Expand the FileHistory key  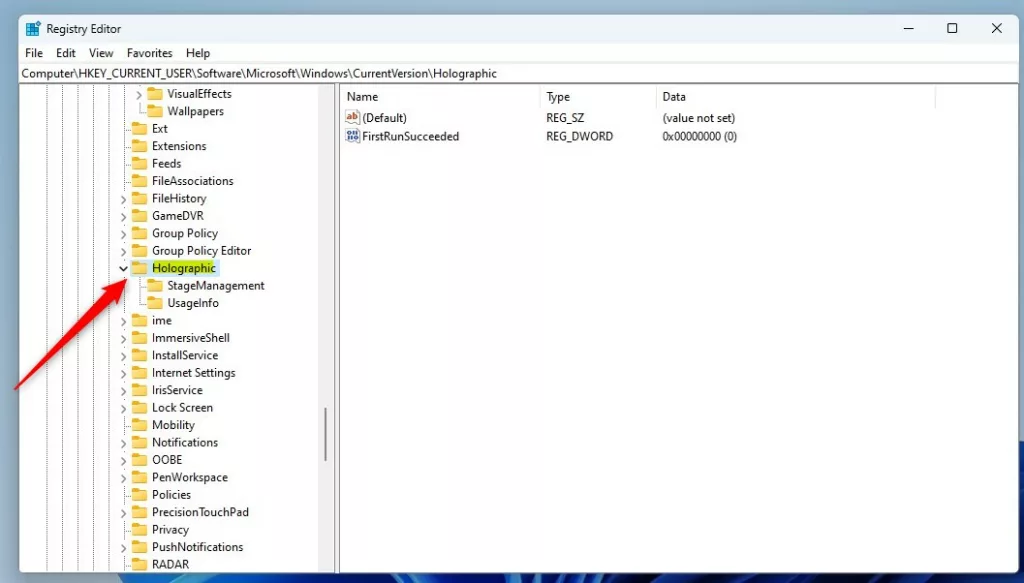(x=123, y=199)
